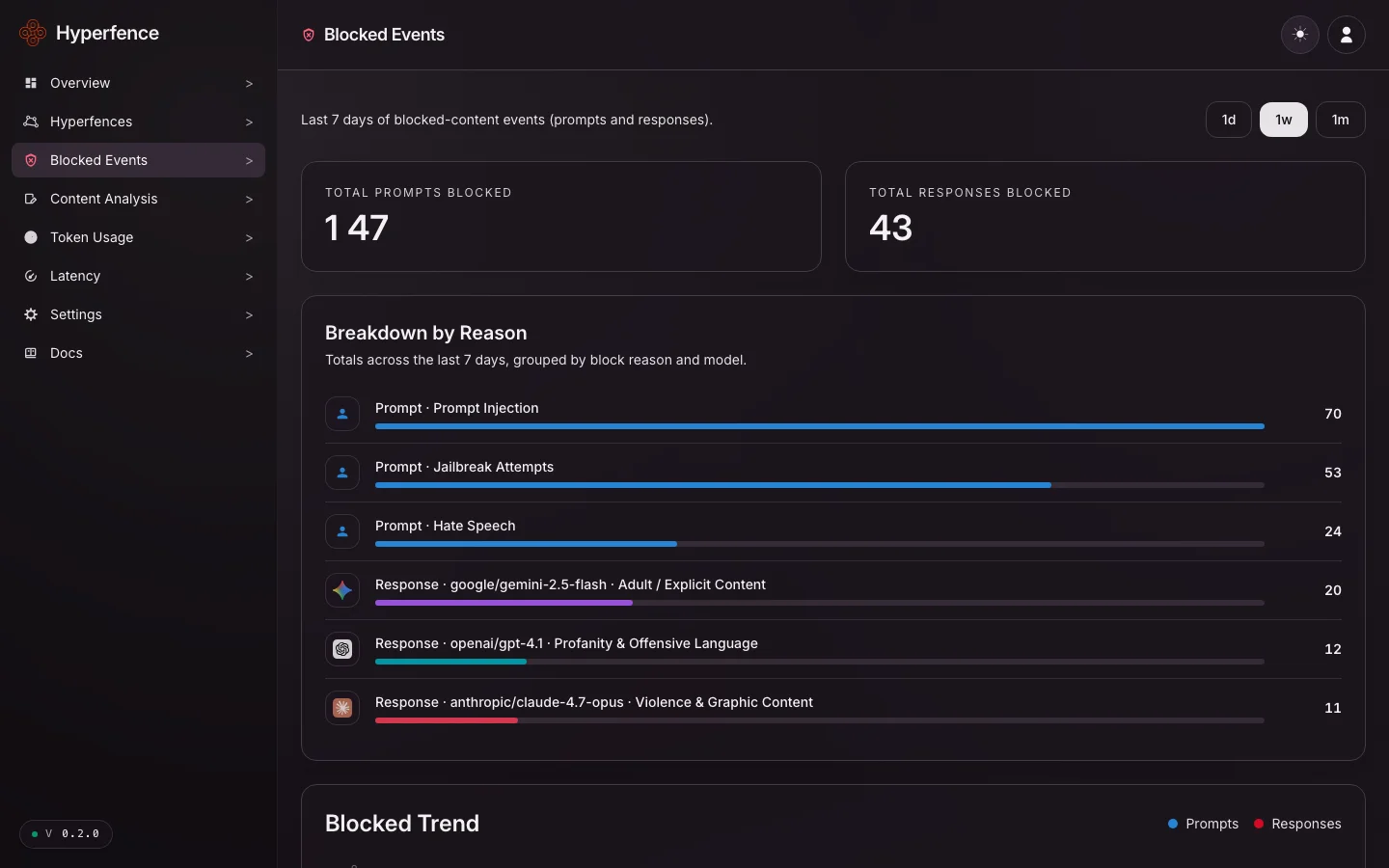Select Content Analysis in the sidebar
The width and height of the screenshot is (1389, 868).
coord(138,199)
